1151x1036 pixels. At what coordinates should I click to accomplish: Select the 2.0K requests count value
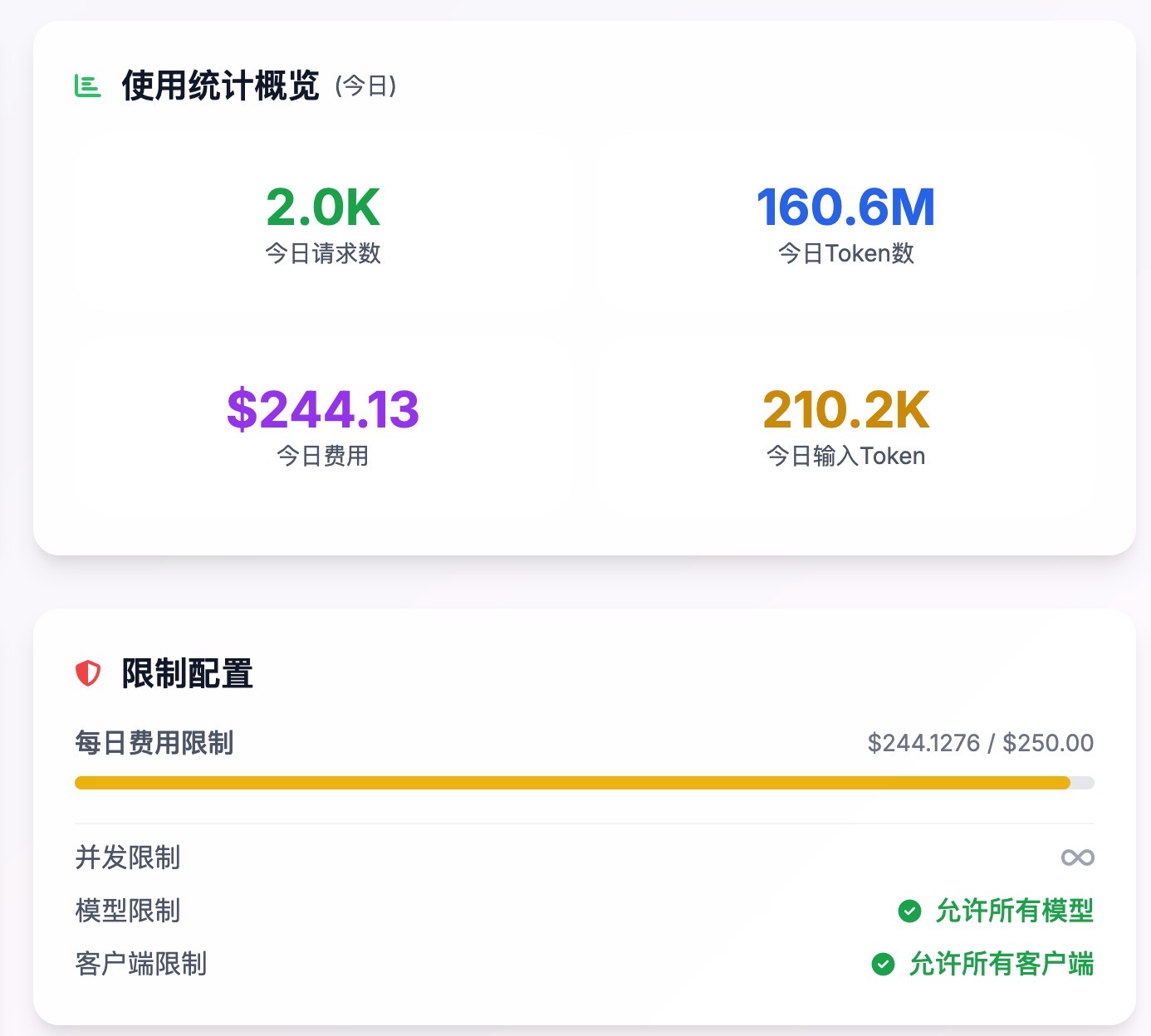323,207
